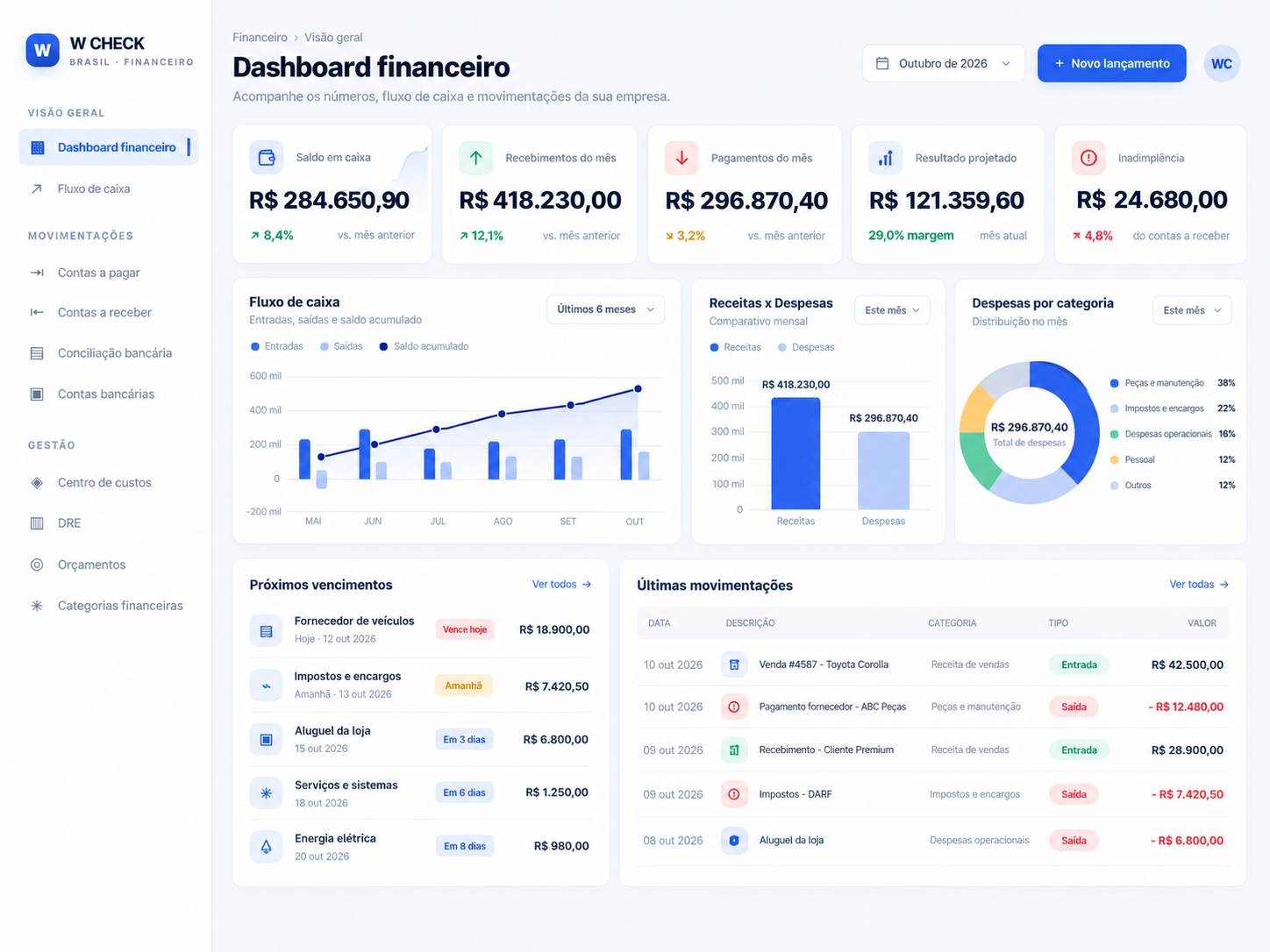Open the Receitas x Despesas period dropdown
This screenshot has width=1270, height=952.
tap(892, 310)
